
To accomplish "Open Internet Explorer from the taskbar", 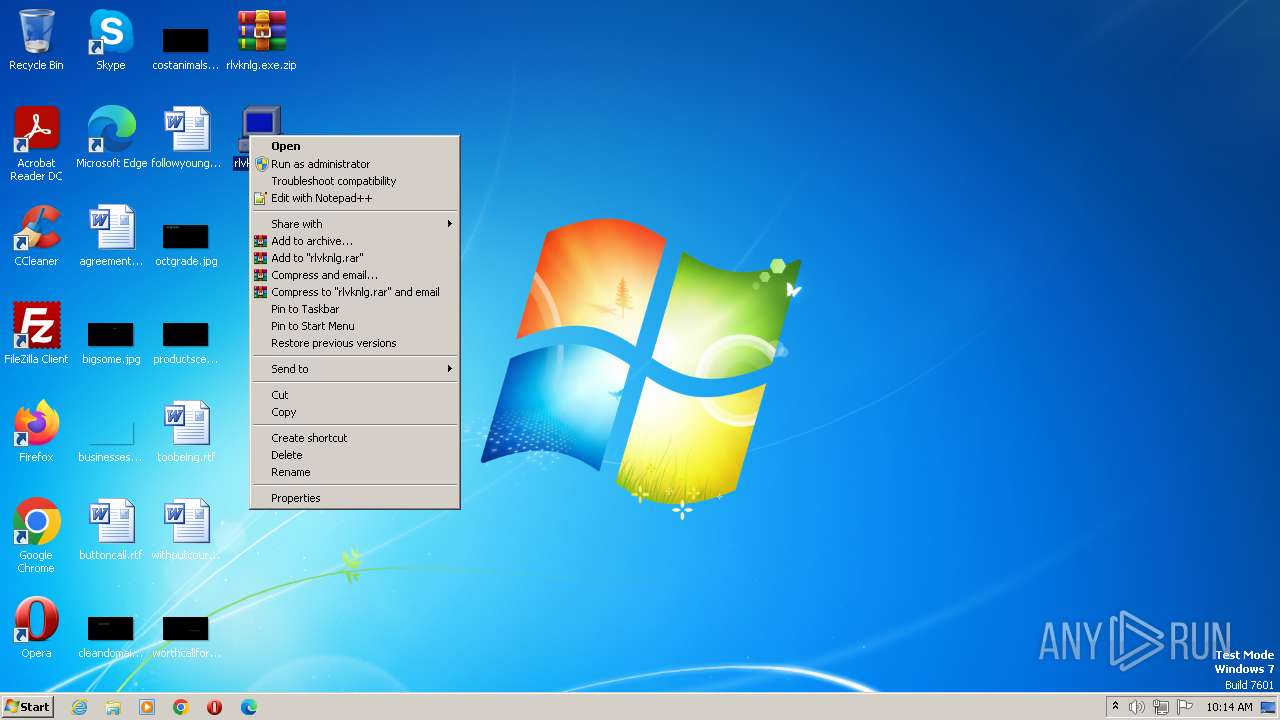I will point(79,707).
